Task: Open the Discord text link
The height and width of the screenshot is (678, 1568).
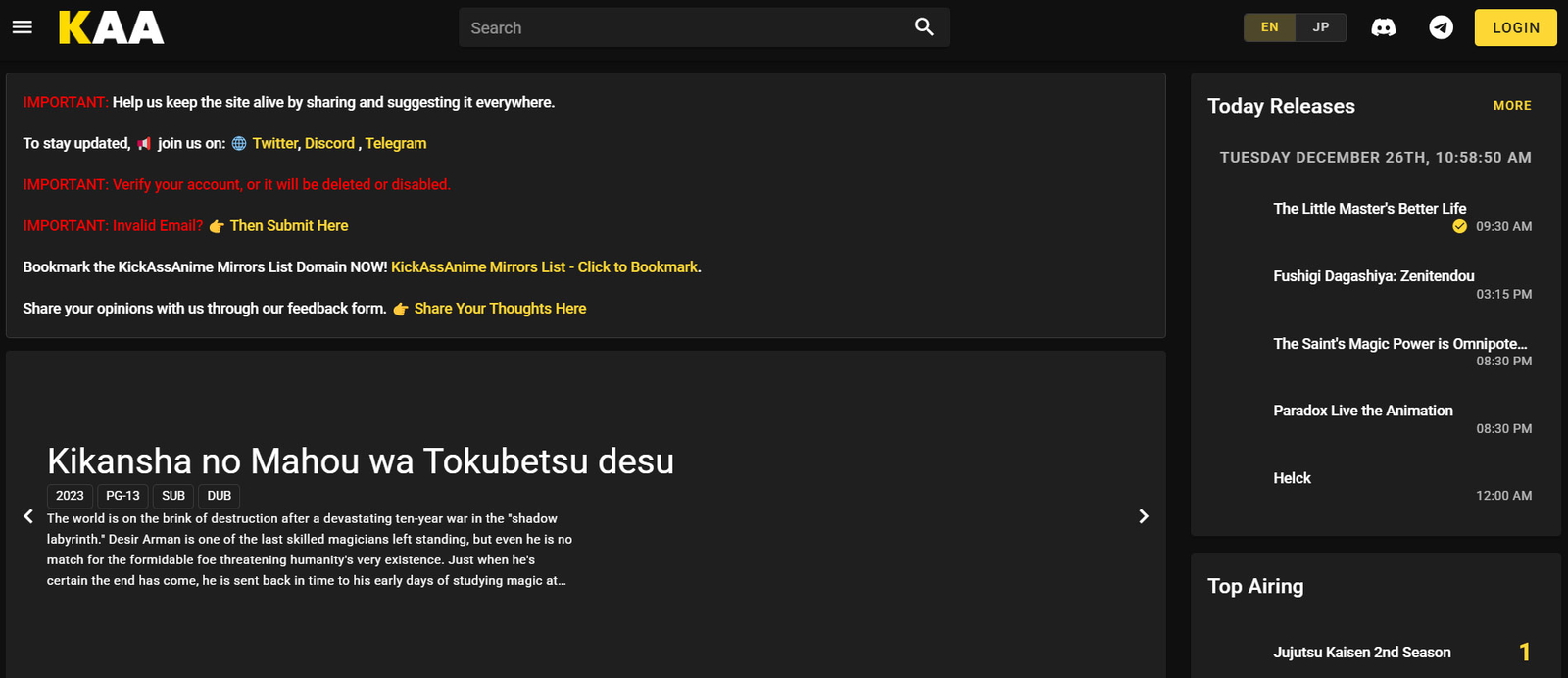Action: pyautogui.click(x=329, y=143)
